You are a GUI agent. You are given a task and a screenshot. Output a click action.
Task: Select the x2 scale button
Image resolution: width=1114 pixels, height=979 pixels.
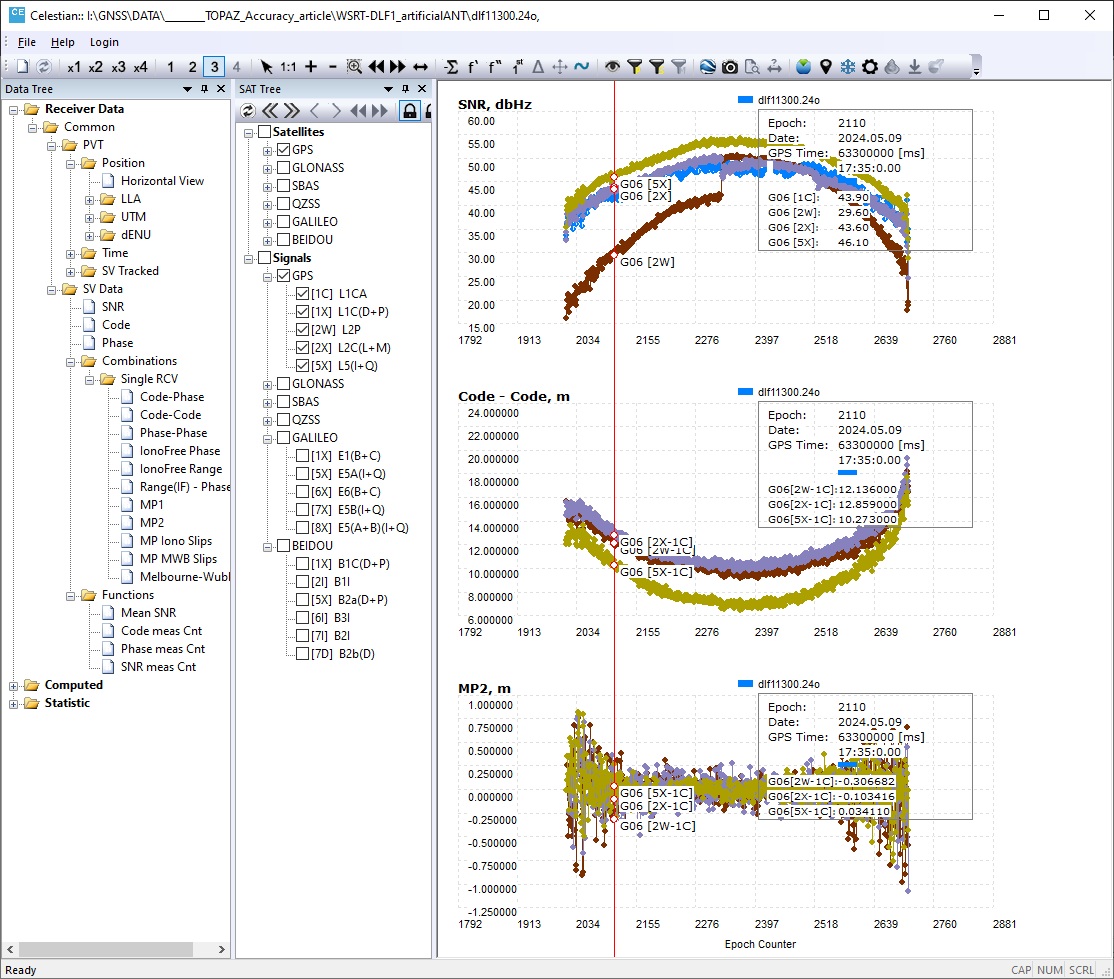pyautogui.click(x=96, y=67)
